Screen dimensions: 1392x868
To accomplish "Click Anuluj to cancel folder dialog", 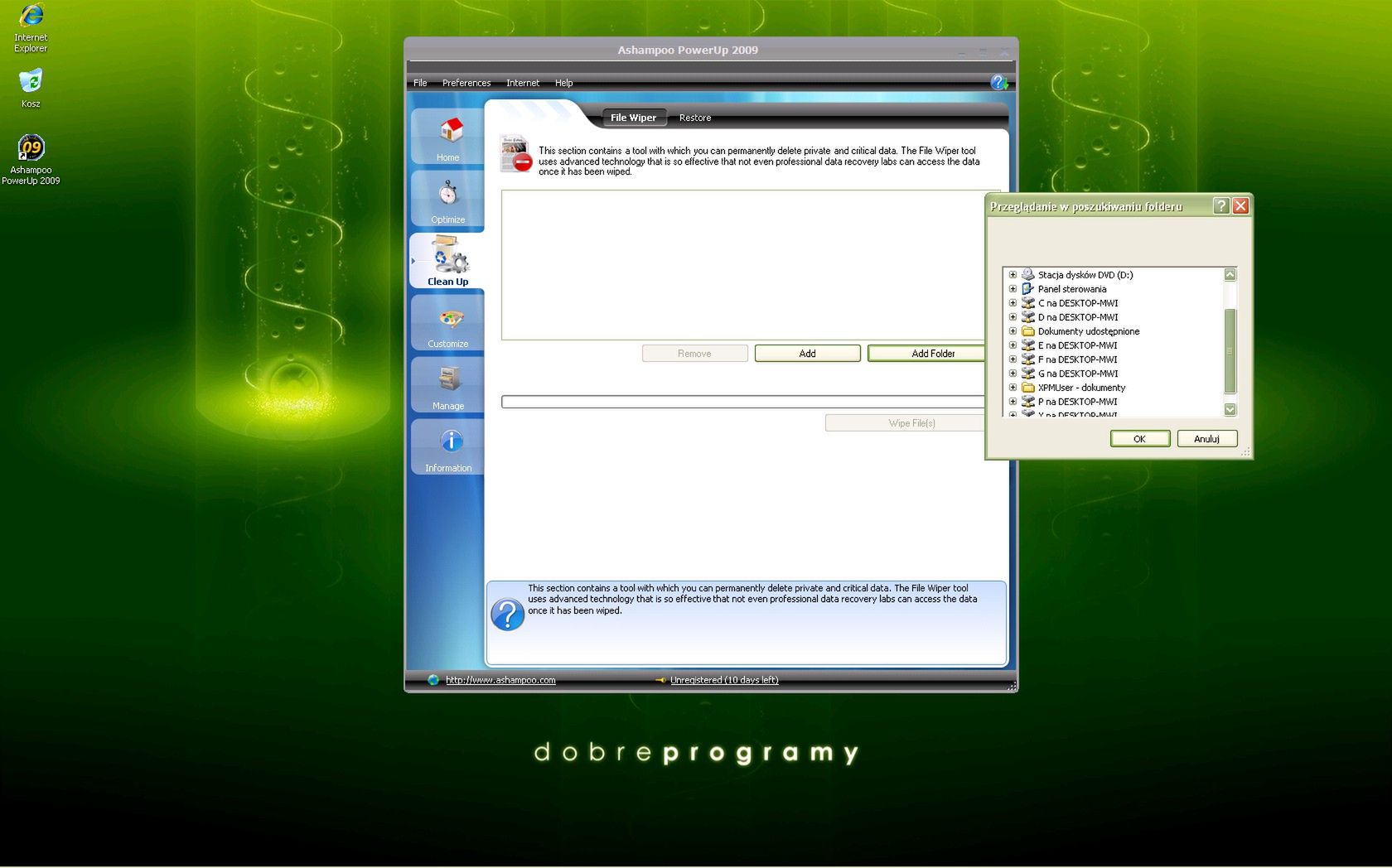I will tap(1206, 439).
